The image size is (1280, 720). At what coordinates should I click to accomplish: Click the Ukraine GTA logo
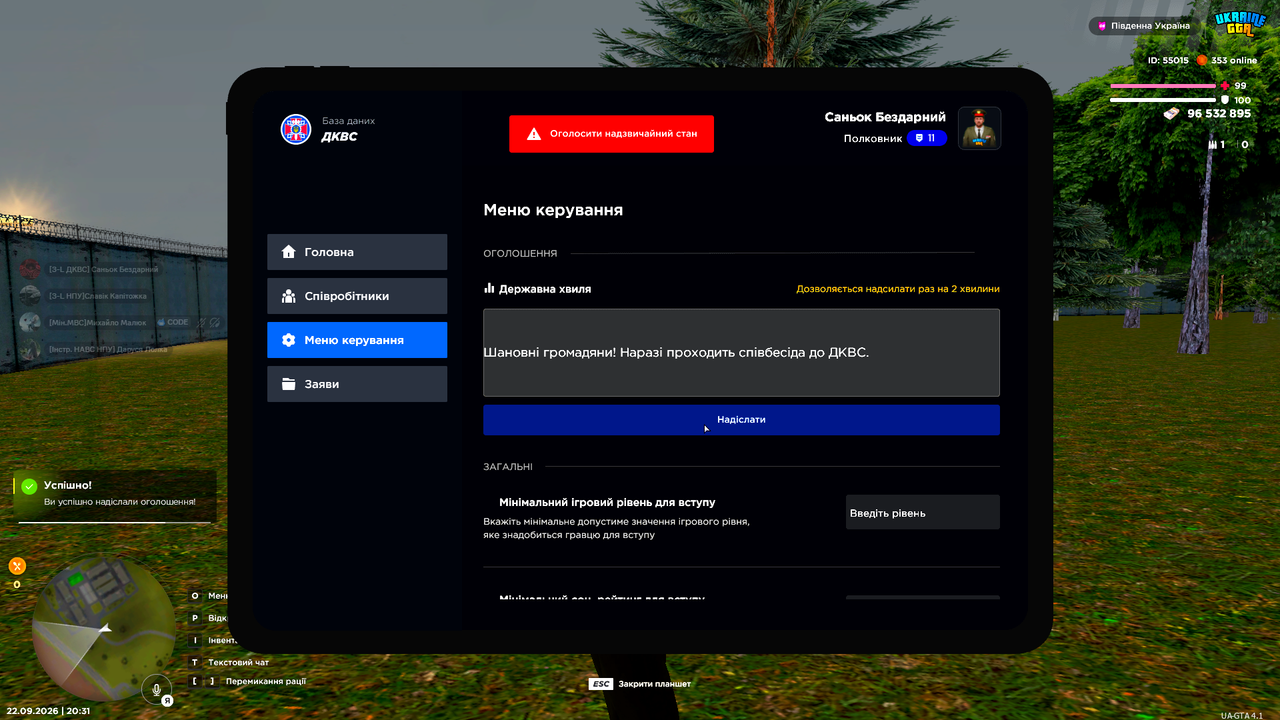tap(1240, 25)
